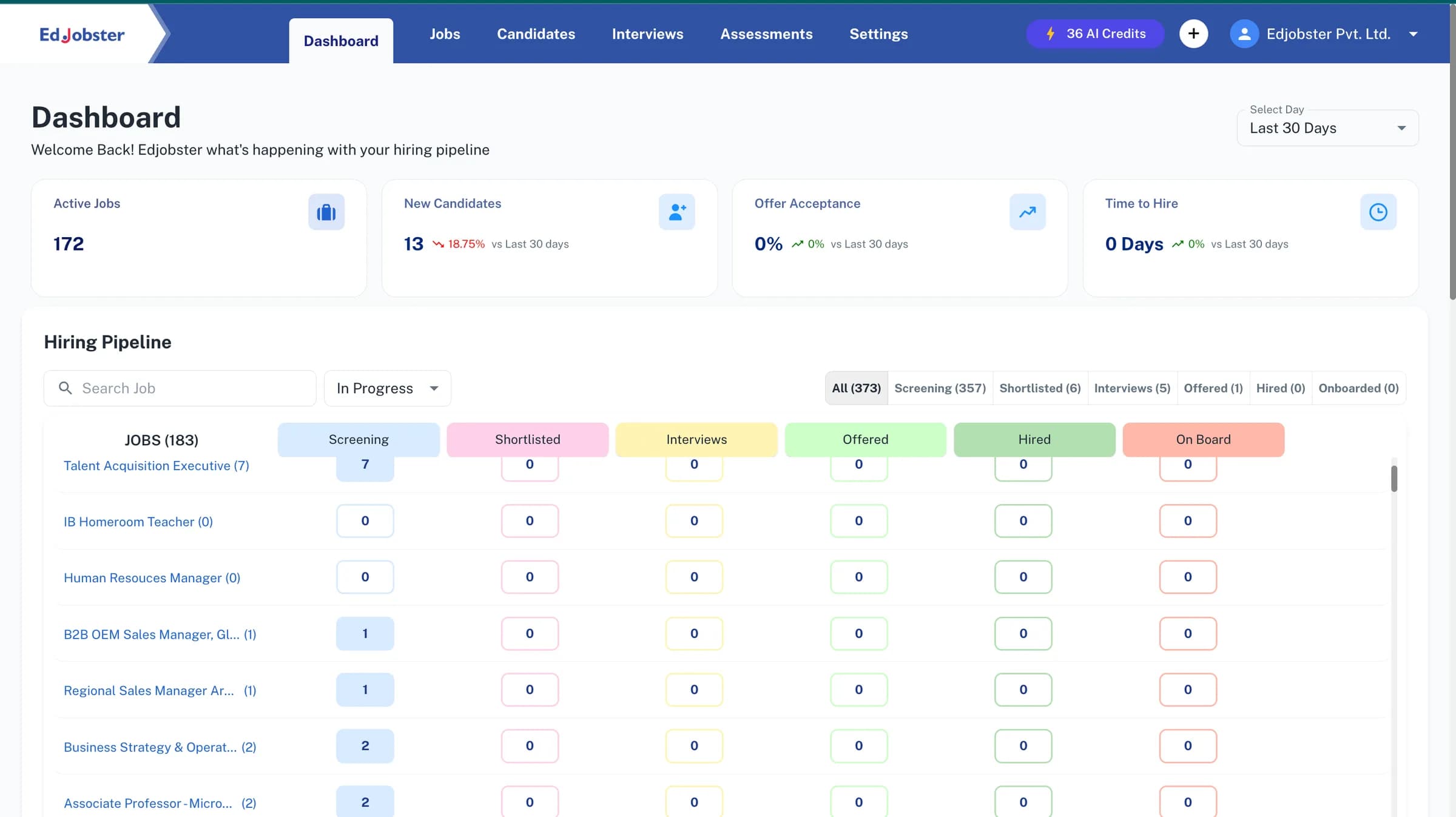Click the Offer Acceptance trend icon
The height and width of the screenshot is (817, 1456).
point(1028,212)
